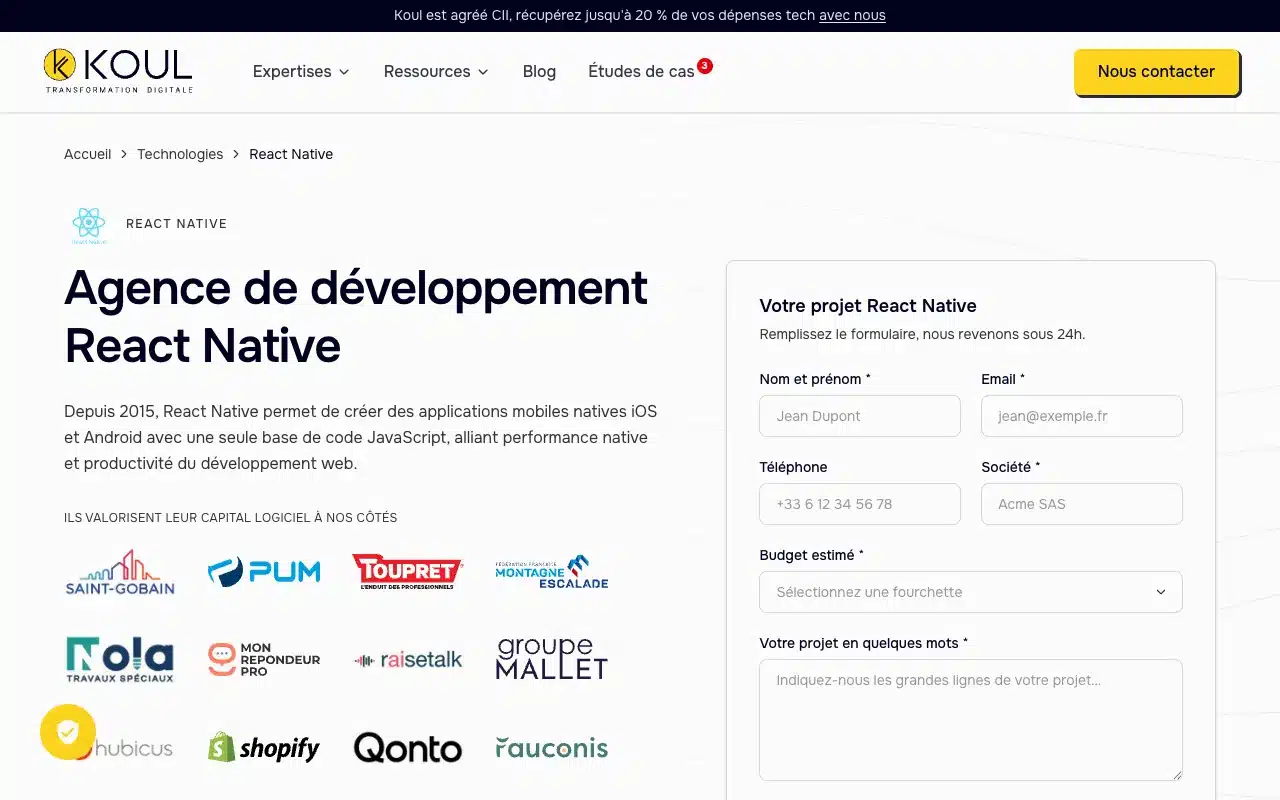Click the 'Votre projet React Native' heading
This screenshot has width=1280, height=800.
[x=868, y=306]
